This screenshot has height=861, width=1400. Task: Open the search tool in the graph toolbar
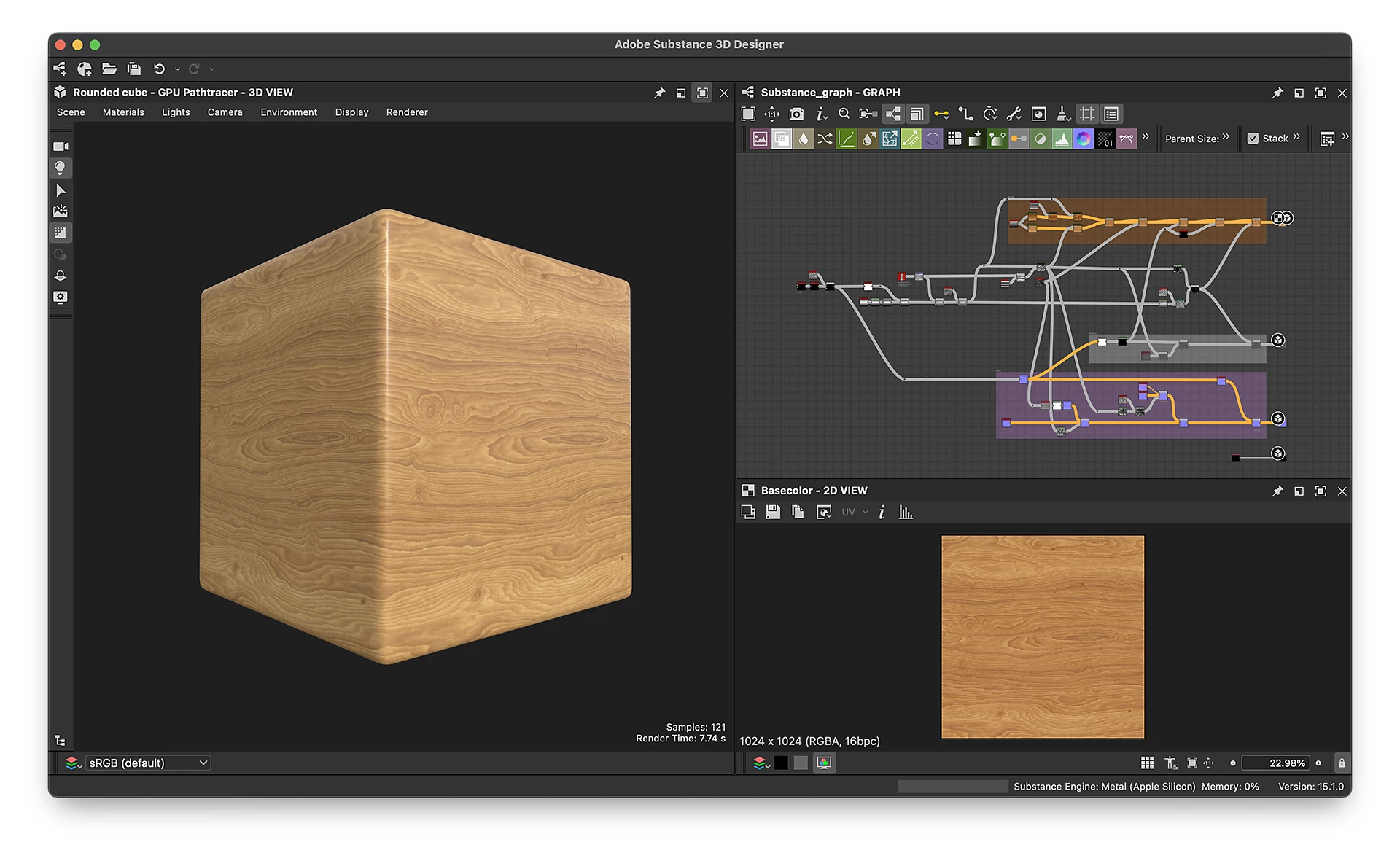pos(844,114)
